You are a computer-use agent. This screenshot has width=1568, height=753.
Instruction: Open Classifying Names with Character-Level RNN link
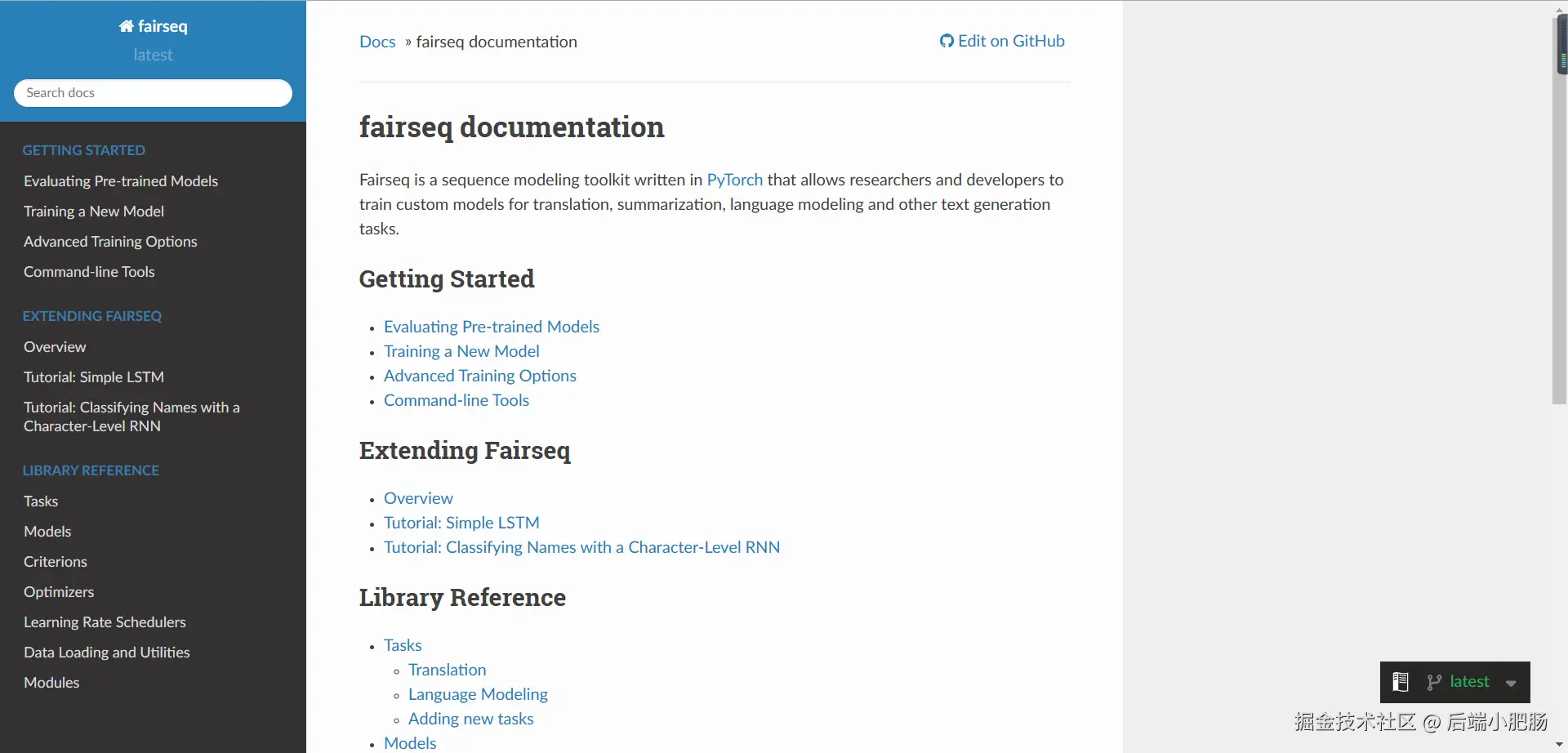pos(582,547)
